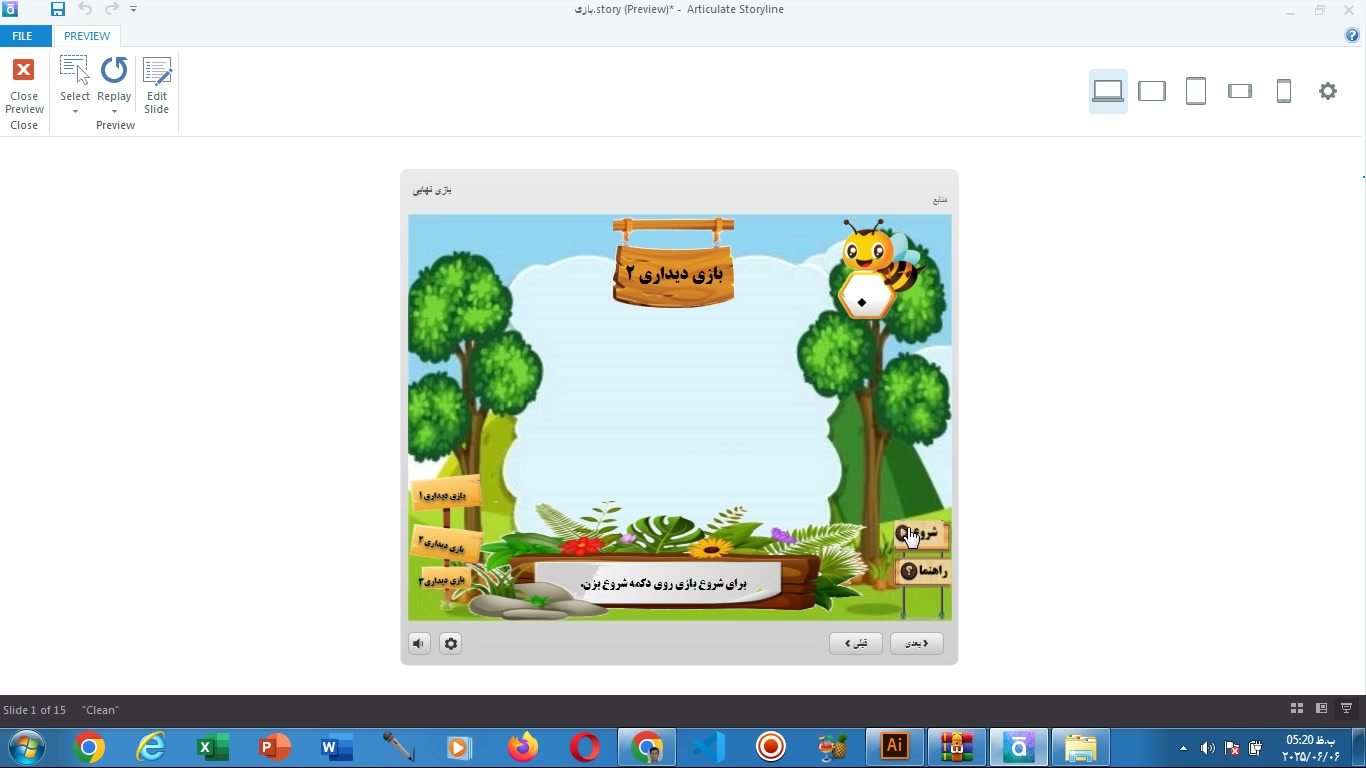Open Google Chrome from the taskbar
This screenshot has height=768, width=1366.
tap(89, 748)
